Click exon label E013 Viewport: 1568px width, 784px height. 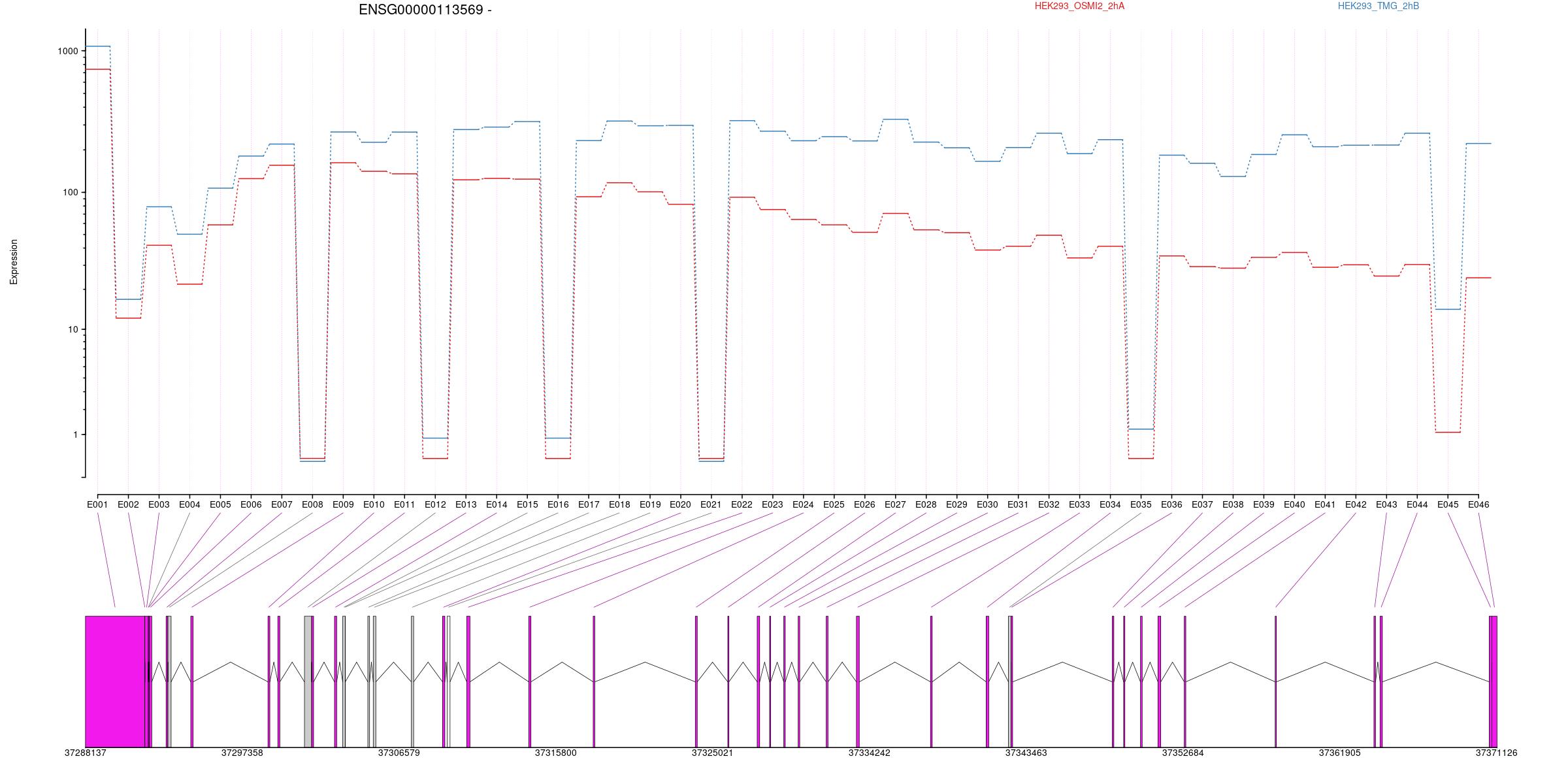pos(466,505)
